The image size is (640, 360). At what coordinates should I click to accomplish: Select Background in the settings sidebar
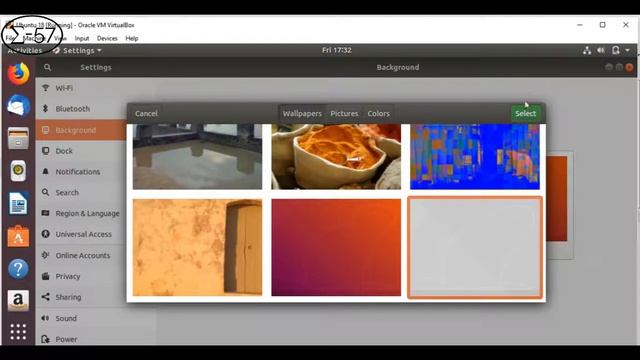[x=81, y=130]
